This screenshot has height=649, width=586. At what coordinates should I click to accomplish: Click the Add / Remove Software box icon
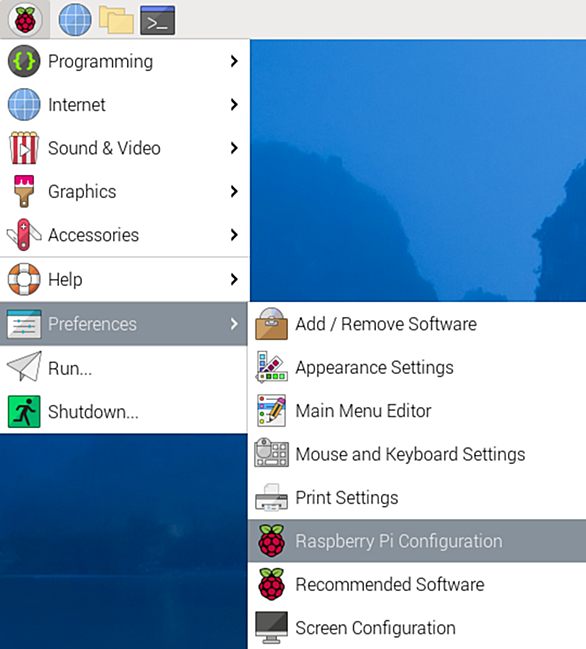tap(271, 324)
